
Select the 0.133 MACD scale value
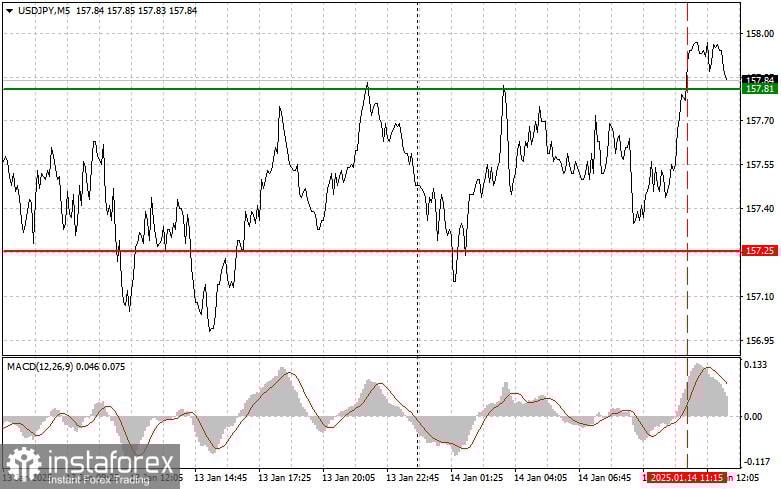(x=756, y=365)
